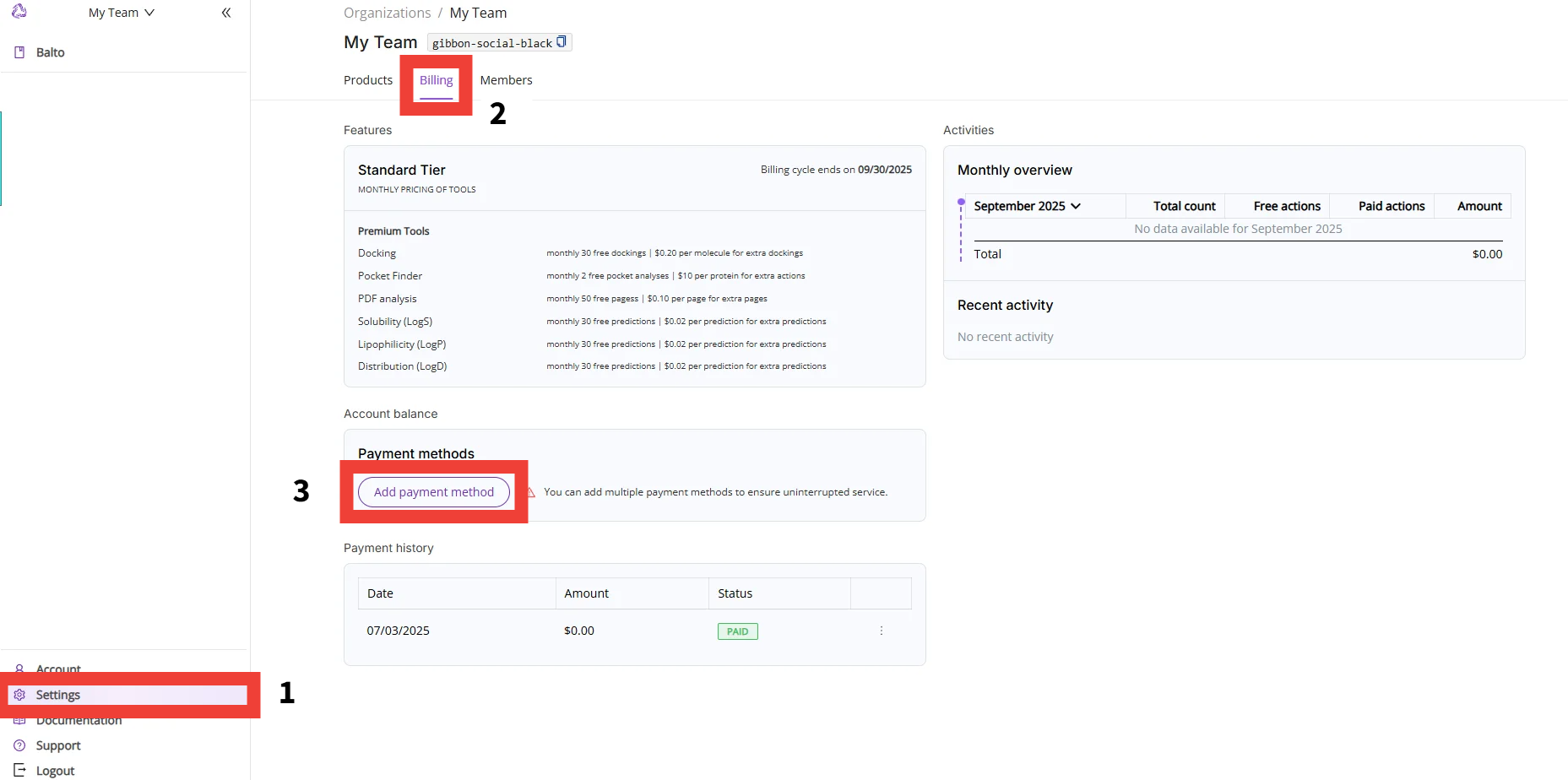Click the Support question mark icon
This screenshot has height=780, width=1568.
pyautogui.click(x=19, y=745)
